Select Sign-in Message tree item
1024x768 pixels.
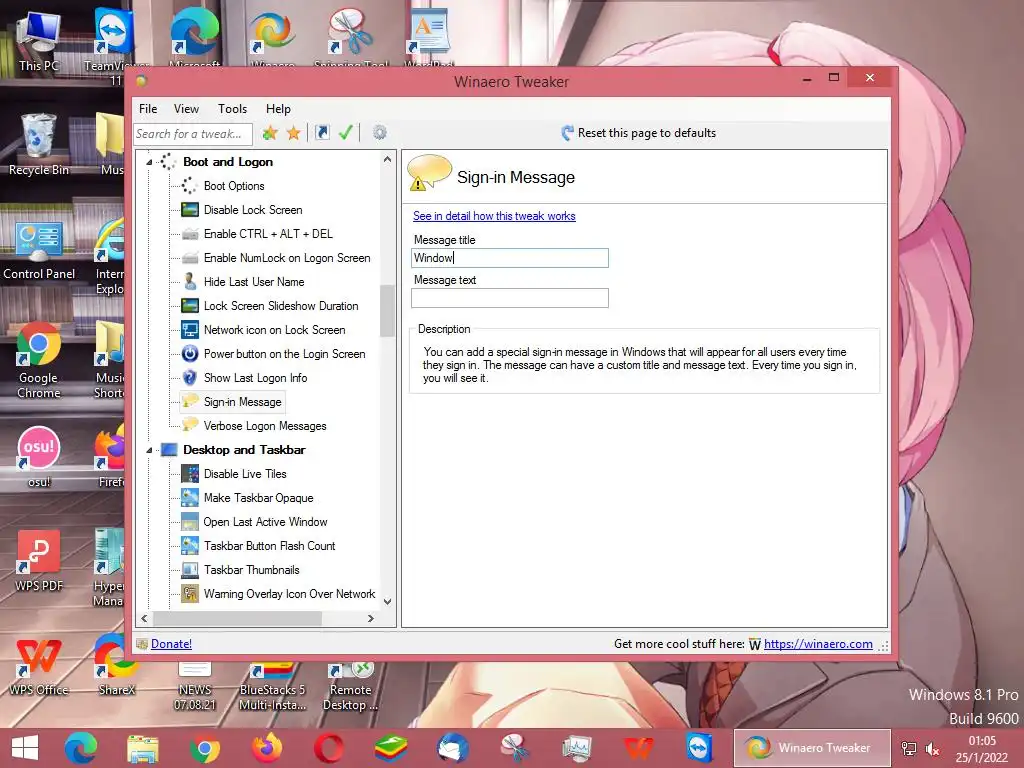point(242,402)
